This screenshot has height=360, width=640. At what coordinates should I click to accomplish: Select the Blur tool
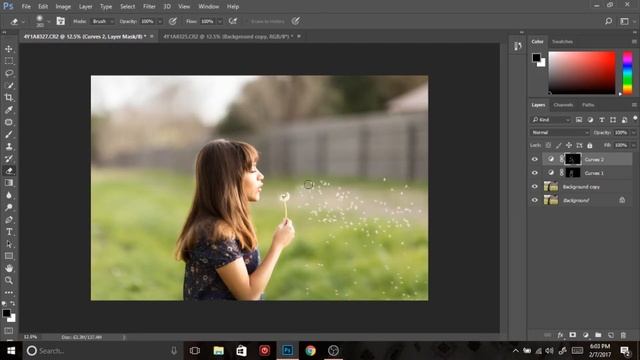coord(9,195)
